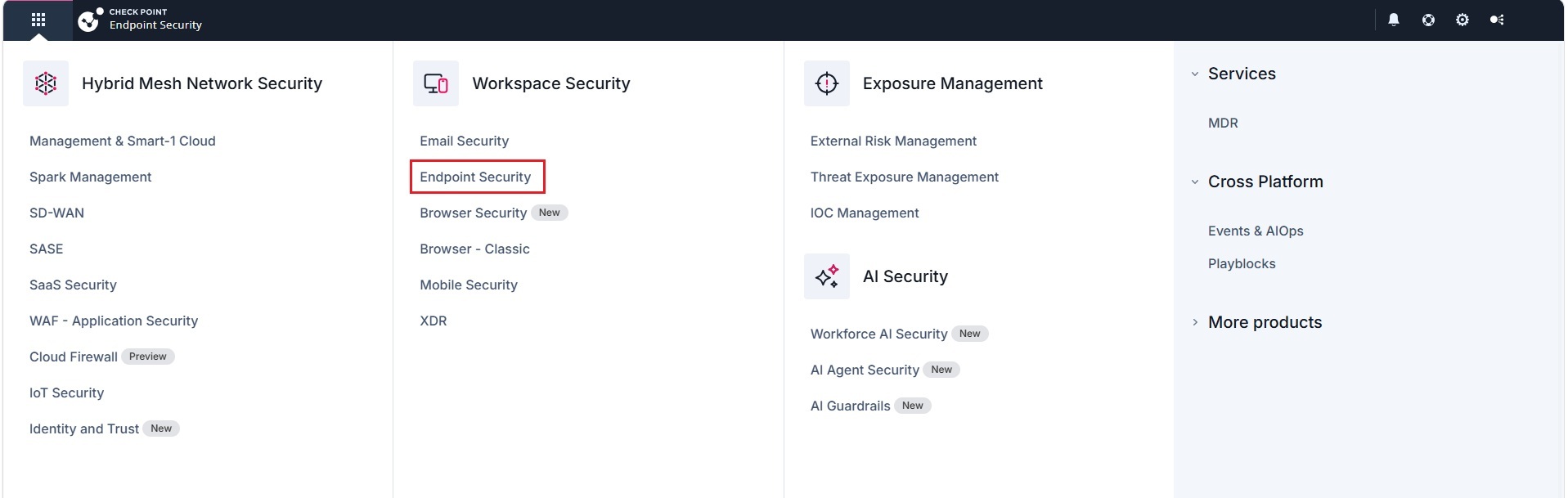This screenshot has width=1568, height=498.
Task: Click the New badge beside AI Guardrails
Action: point(913,406)
